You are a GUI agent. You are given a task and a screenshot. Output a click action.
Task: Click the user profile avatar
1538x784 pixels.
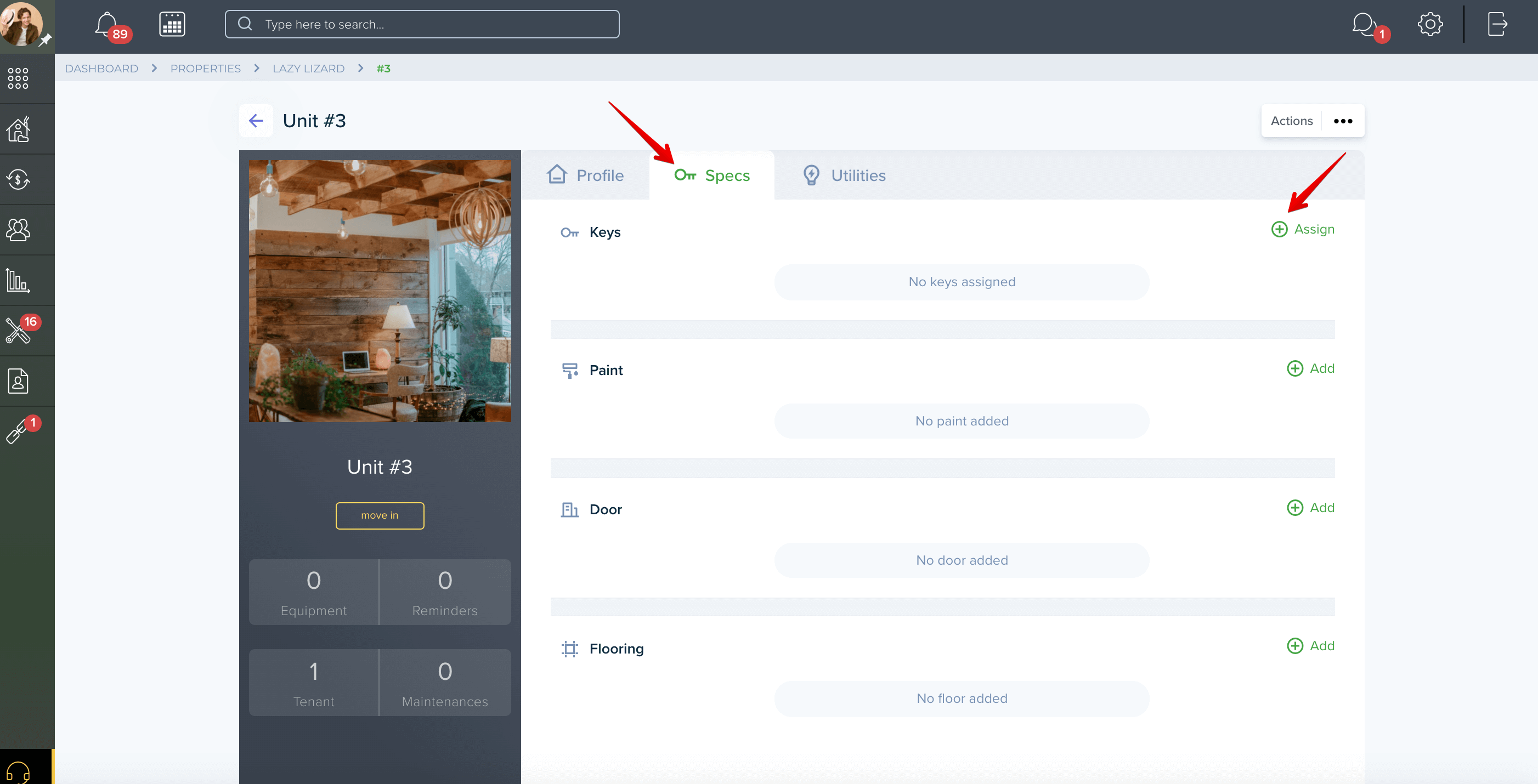click(x=21, y=24)
